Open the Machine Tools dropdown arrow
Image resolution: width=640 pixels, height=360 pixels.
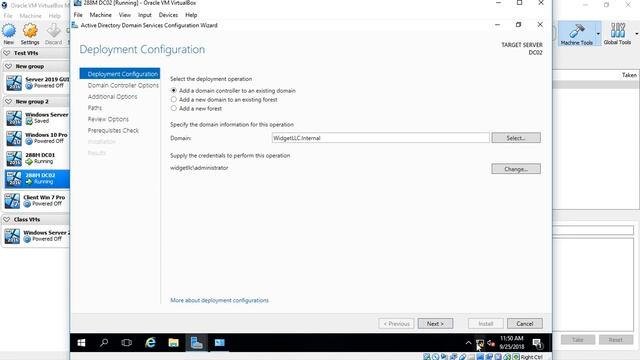(x=598, y=34)
